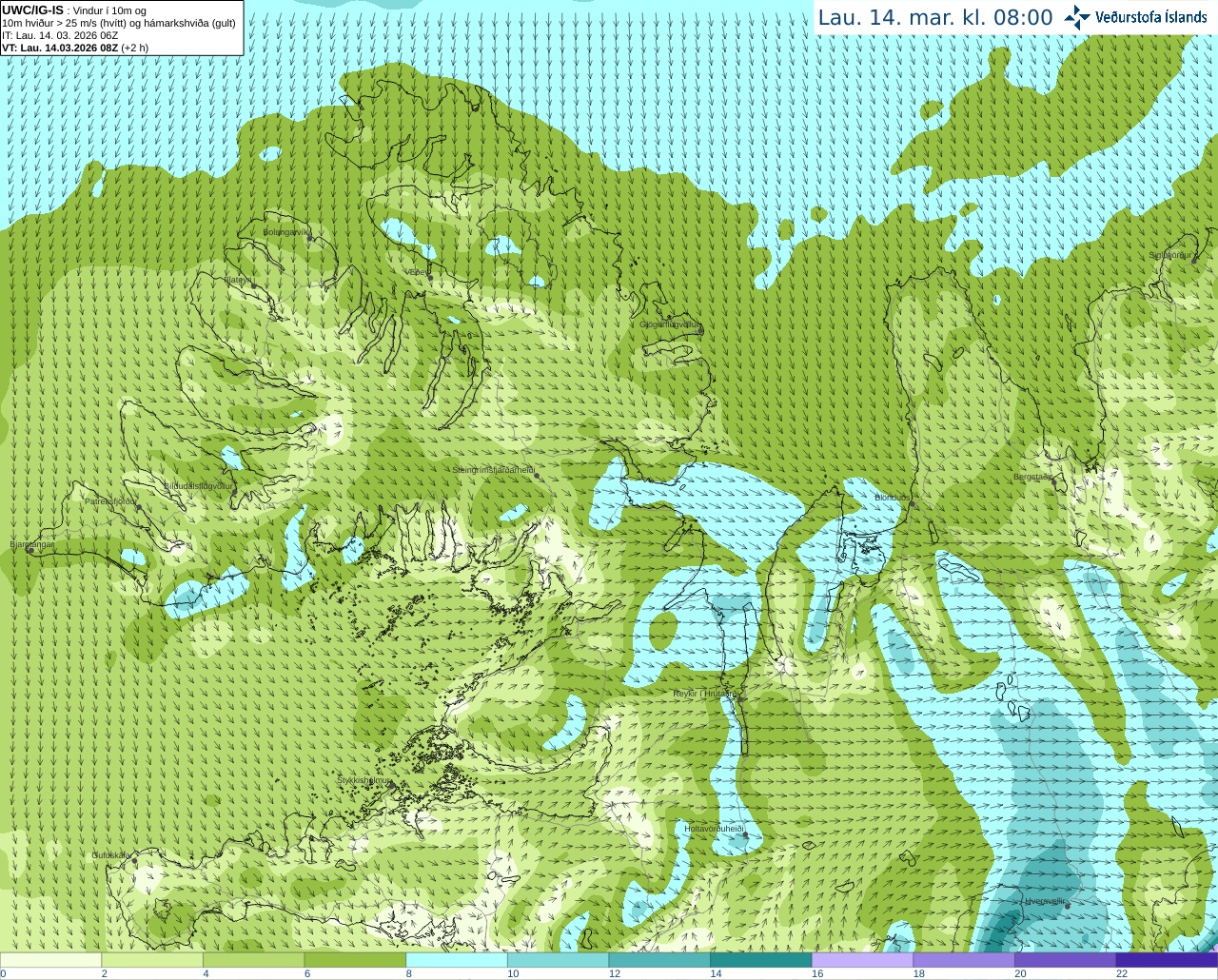
Task: Click the 8–10 m/s light cyan legend swatch
Action: [457, 960]
